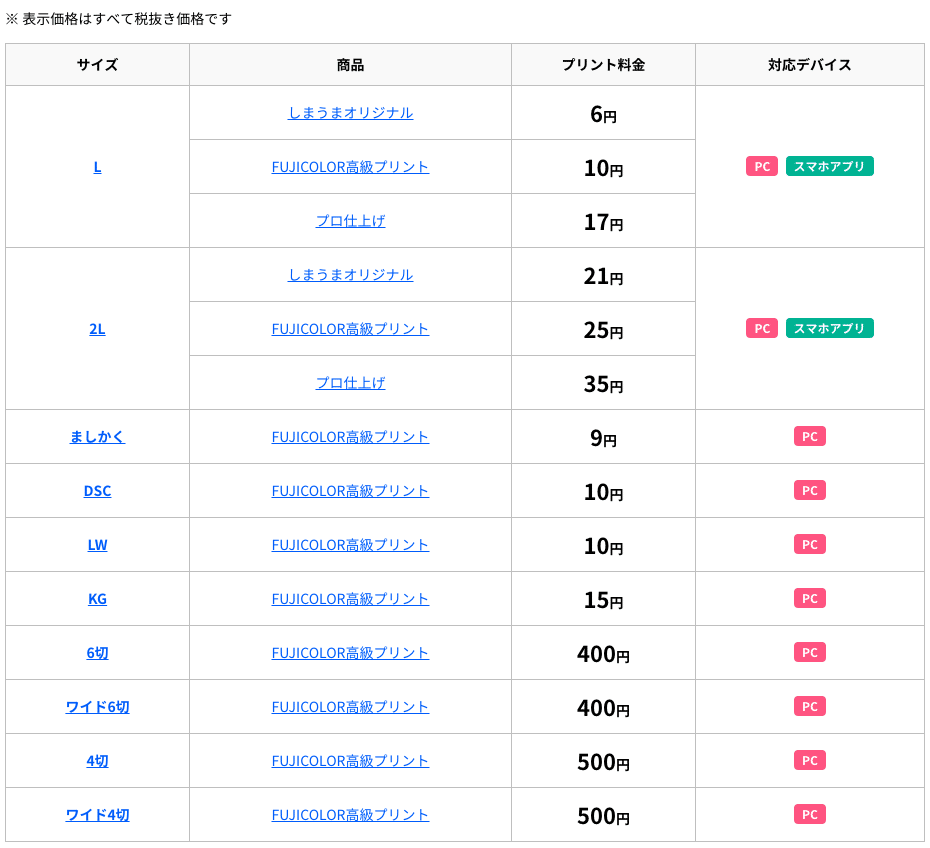Open the ワイド6切 size link
930x848 pixels.
(x=97, y=706)
